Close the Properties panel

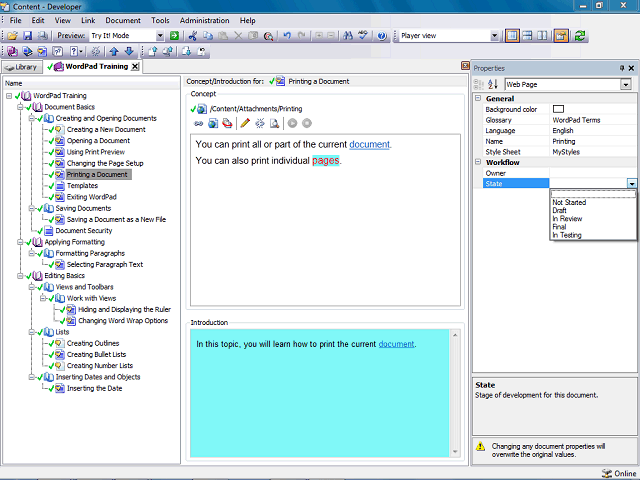[631, 68]
